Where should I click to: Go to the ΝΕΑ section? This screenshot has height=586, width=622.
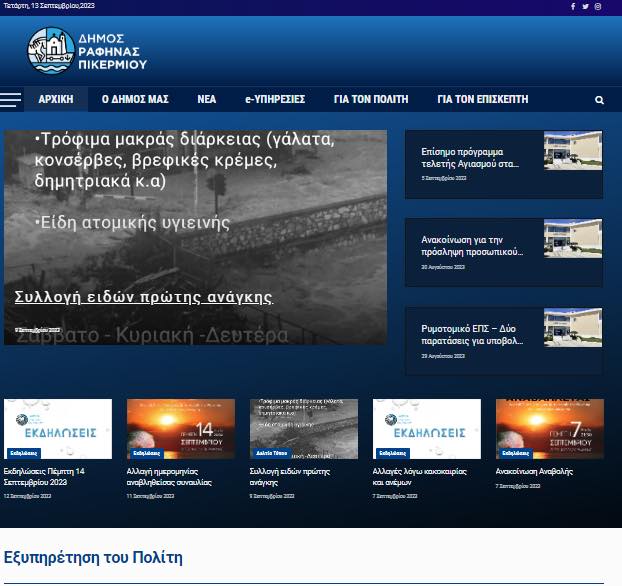207,99
